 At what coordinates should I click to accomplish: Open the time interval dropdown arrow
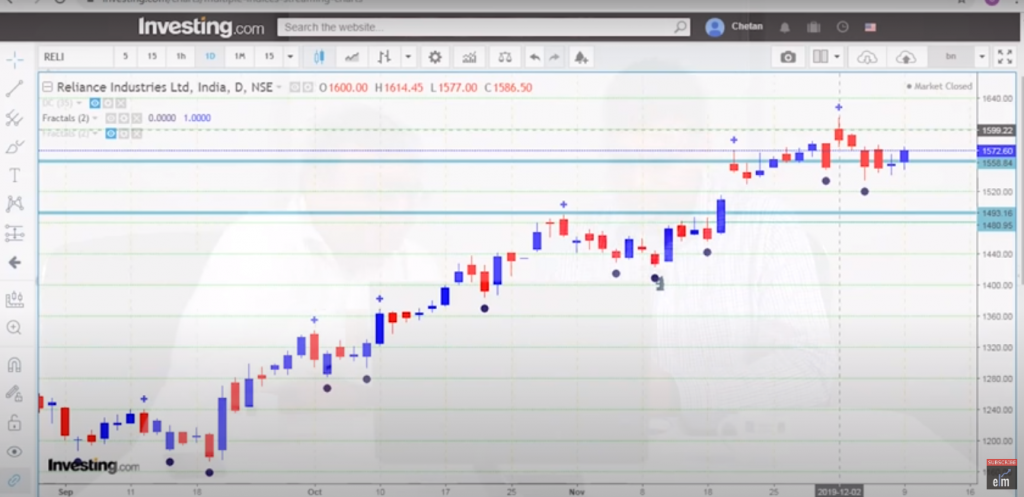(x=290, y=57)
